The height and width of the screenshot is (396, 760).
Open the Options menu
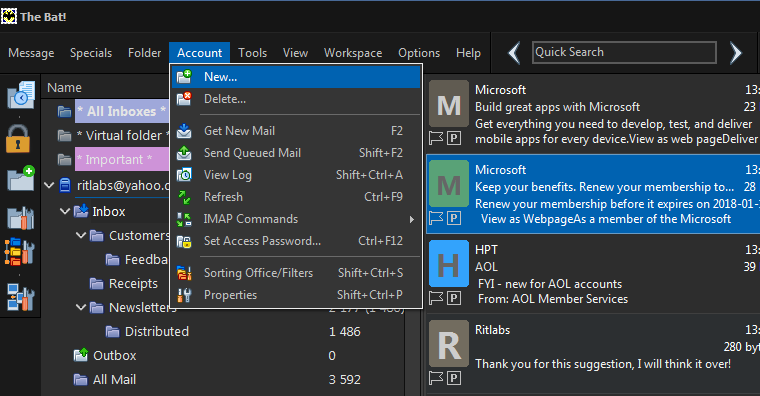419,53
